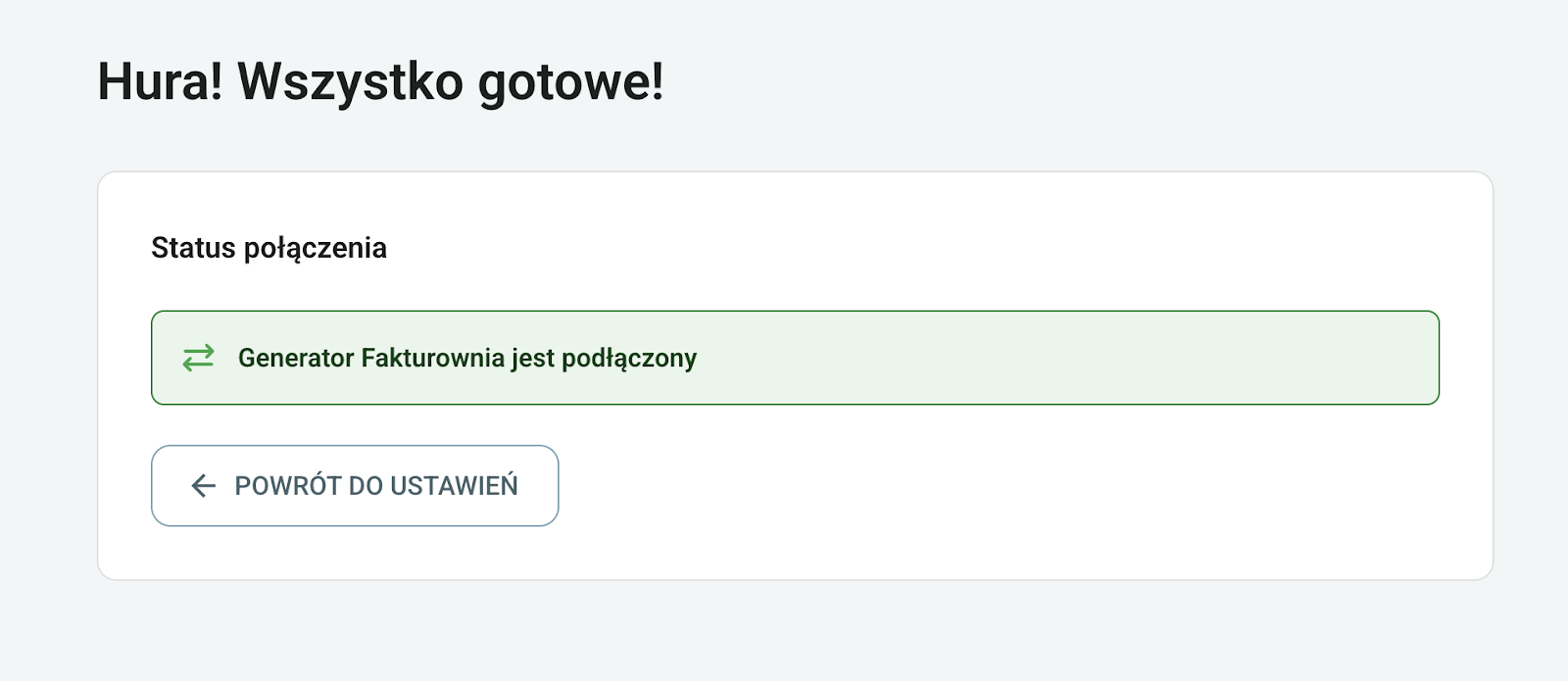Image resolution: width=1568 pixels, height=681 pixels.
Task: Click the word 'DO' on the back button
Action: [x=366, y=486]
